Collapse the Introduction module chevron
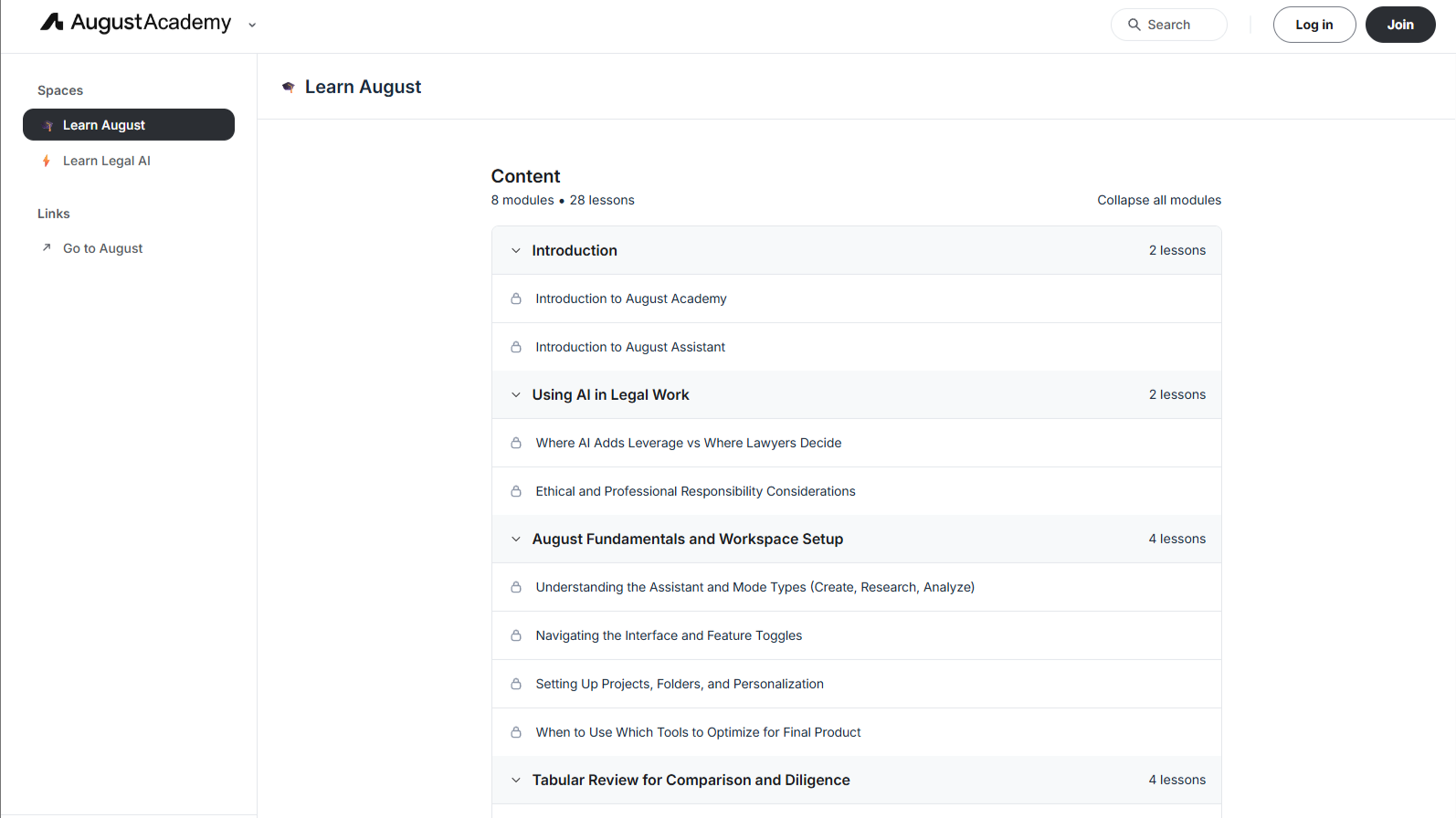 (x=516, y=250)
